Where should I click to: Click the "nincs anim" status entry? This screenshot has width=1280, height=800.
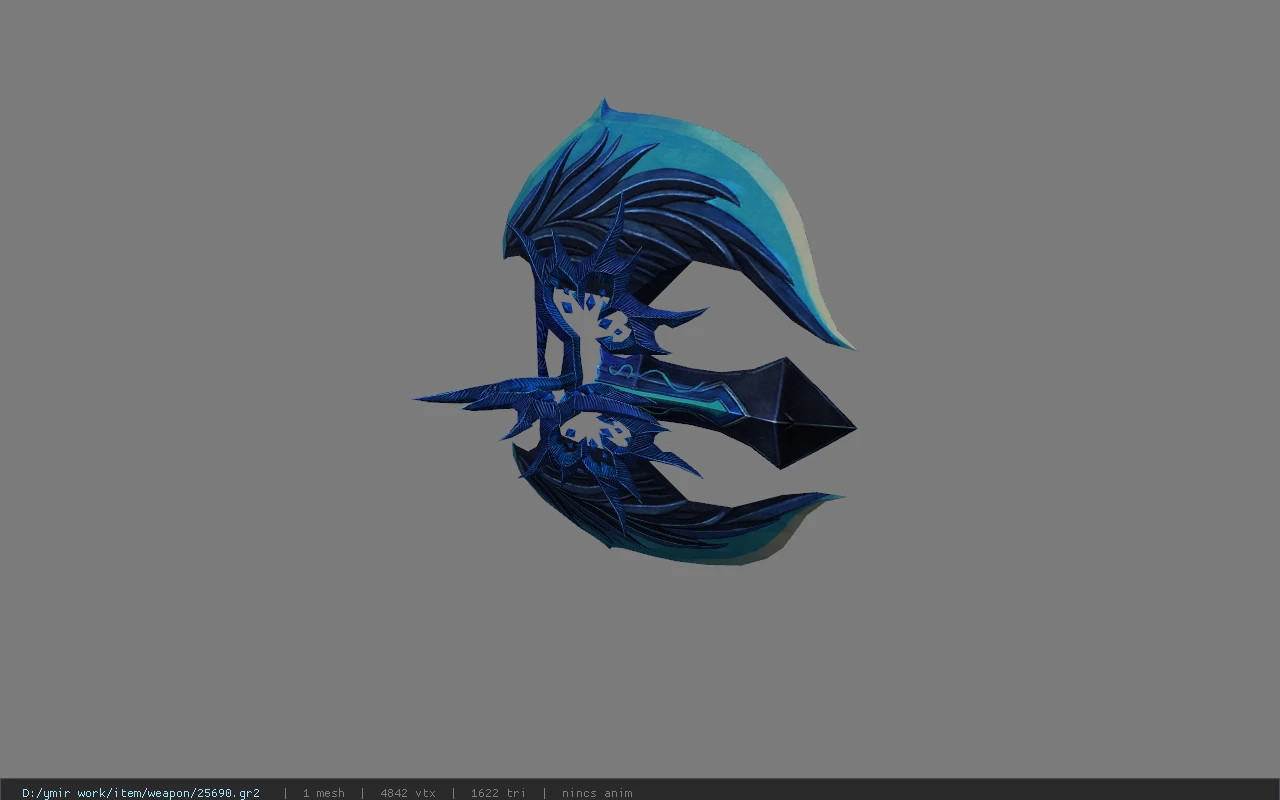(597, 793)
